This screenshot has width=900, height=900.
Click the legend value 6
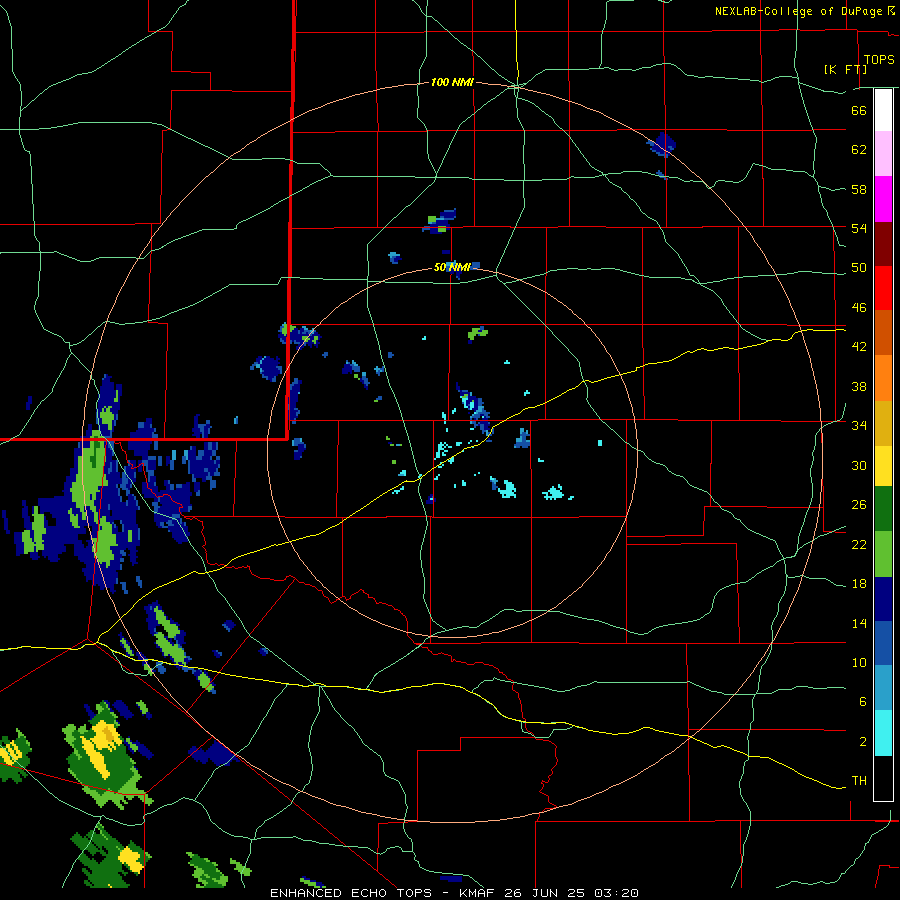(x=862, y=702)
